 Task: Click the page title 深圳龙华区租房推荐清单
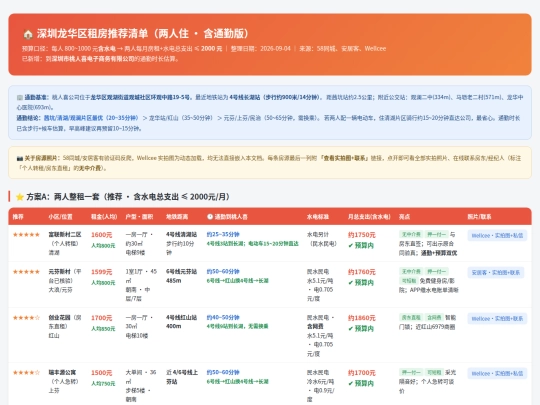(x=92, y=33)
